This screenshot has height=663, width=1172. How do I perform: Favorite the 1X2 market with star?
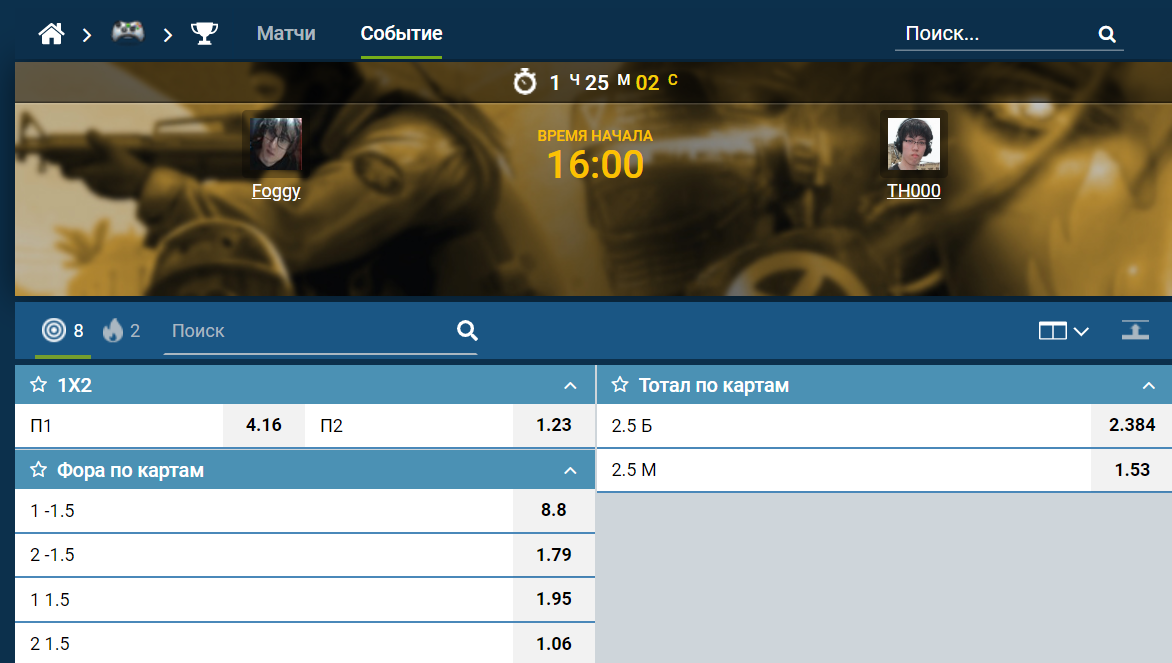click(x=38, y=385)
